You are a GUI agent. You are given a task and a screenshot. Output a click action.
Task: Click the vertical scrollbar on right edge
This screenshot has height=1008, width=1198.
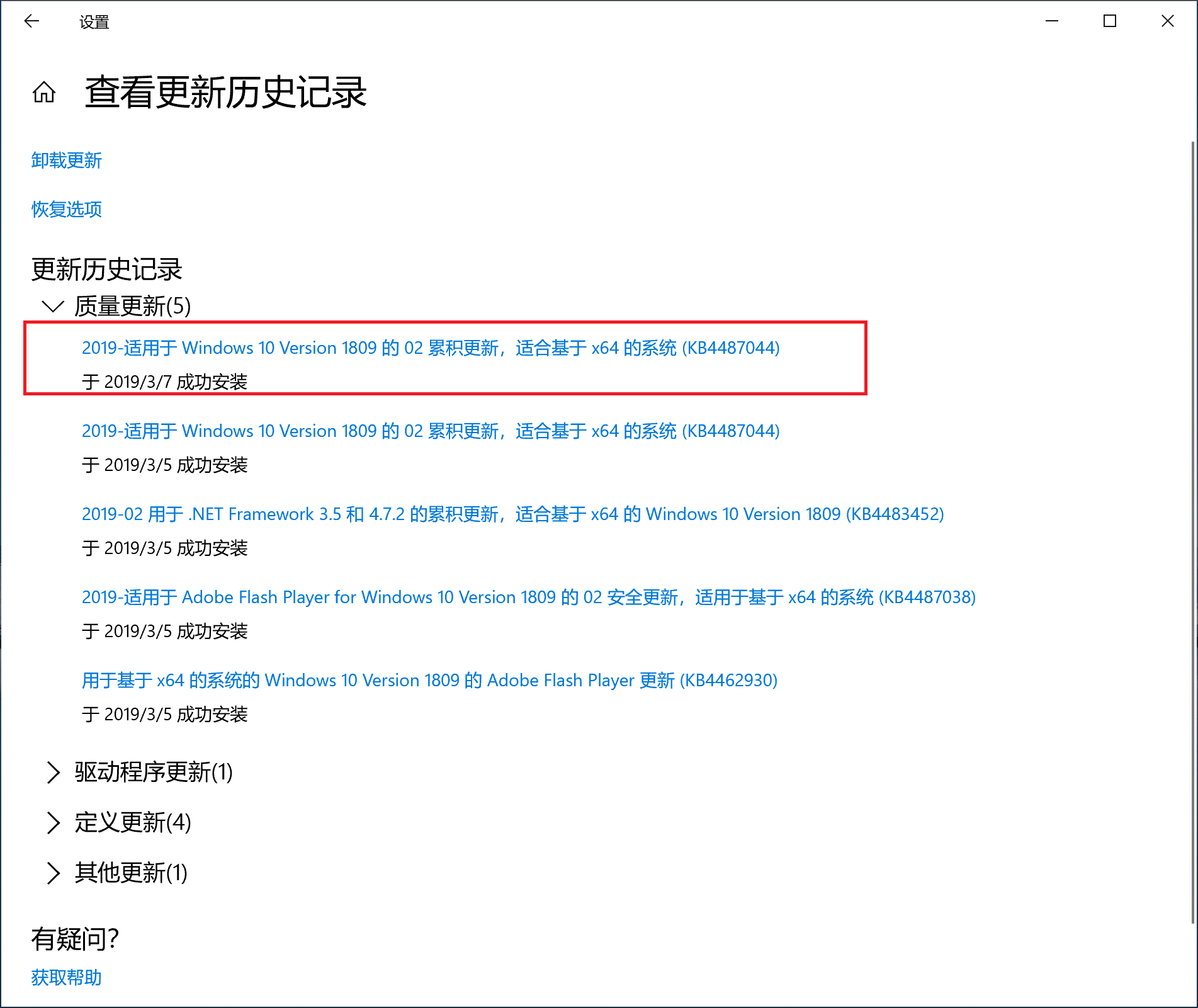point(1192,504)
